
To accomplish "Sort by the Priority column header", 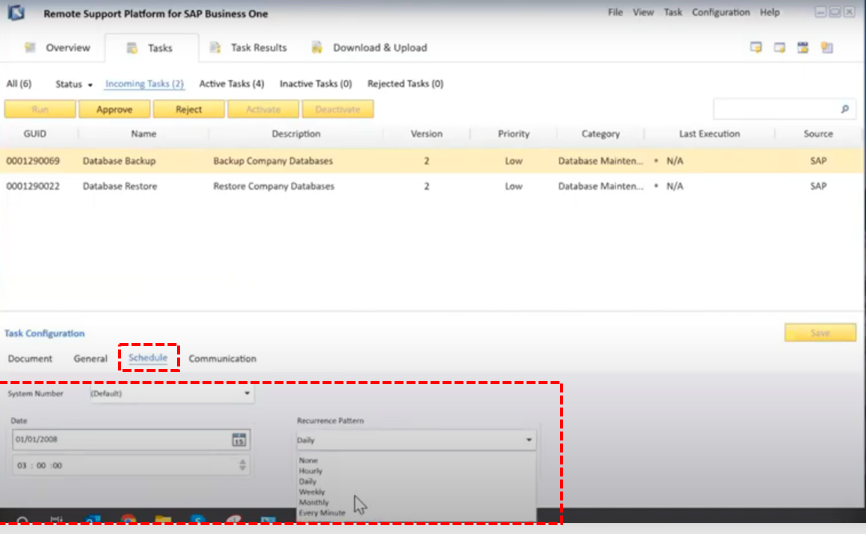I will click(514, 134).
